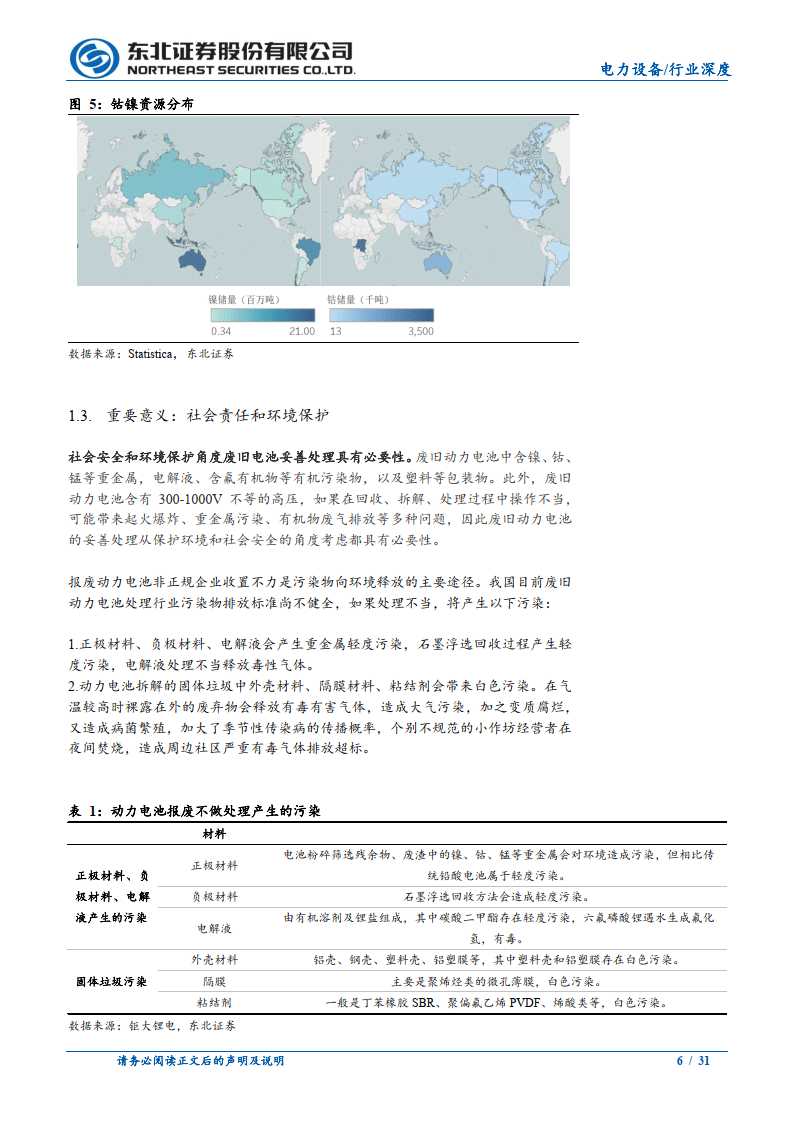The width and height of the screenshot is (794, 1123).
Task: Click the footer notice 请务必阅读正文后的声明及说明
Action: [x=200, y=1061]
